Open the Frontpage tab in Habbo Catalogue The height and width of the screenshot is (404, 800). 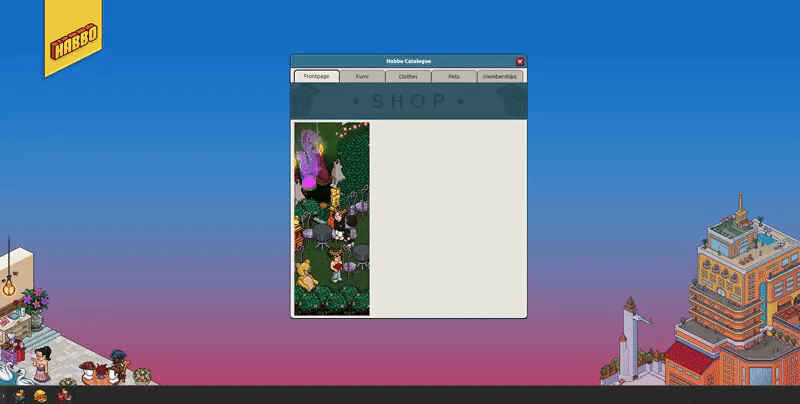click(x=316, y=76)
